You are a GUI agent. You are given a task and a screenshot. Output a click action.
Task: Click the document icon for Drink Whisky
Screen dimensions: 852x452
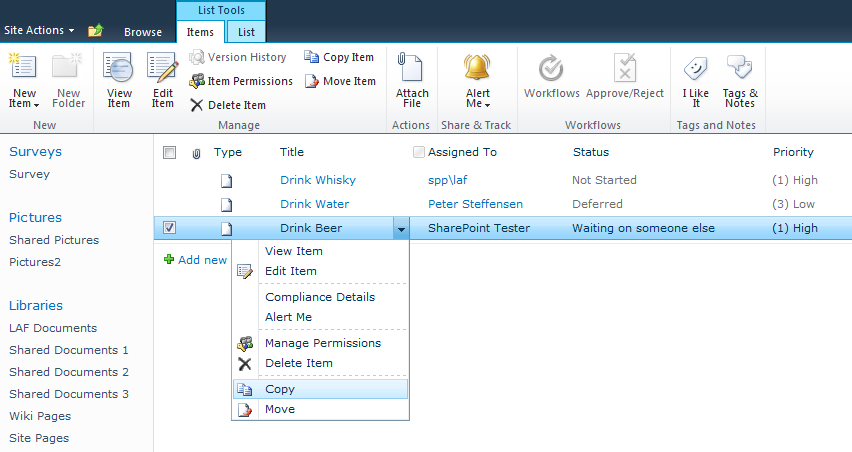227,180
